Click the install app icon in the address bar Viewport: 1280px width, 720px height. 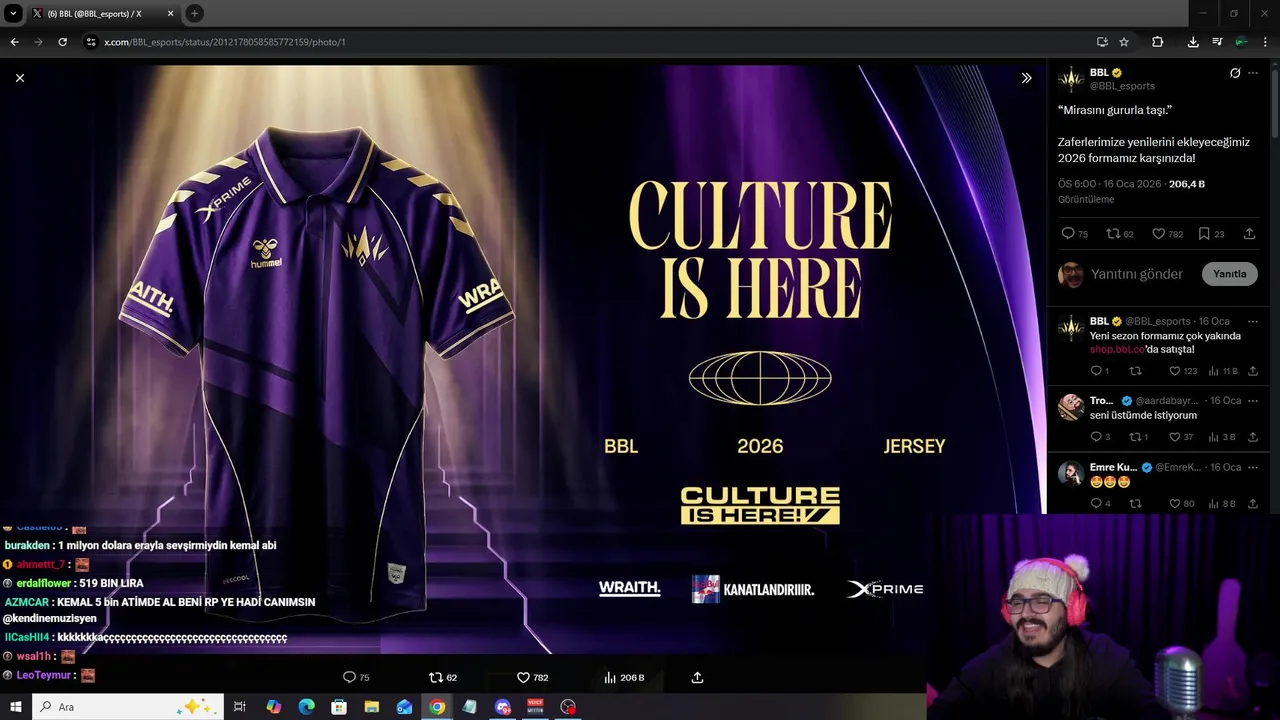tap(1102, 42)
